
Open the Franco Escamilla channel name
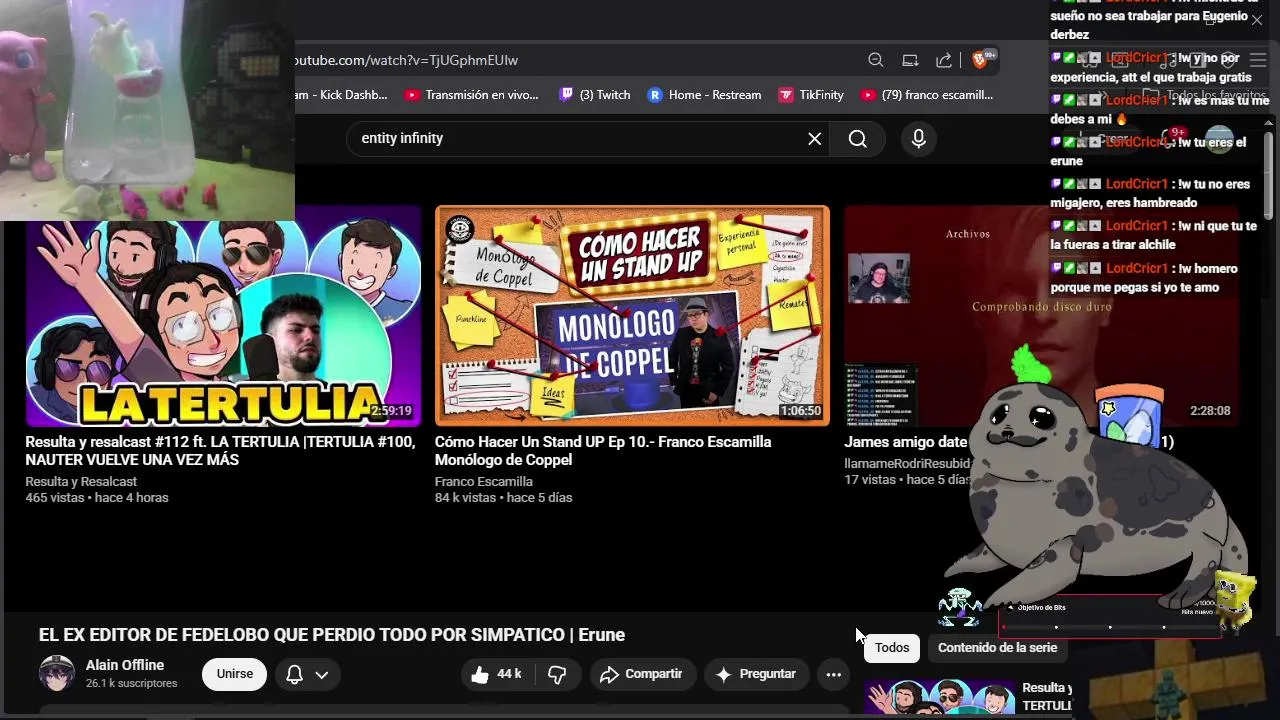point(483,482)
